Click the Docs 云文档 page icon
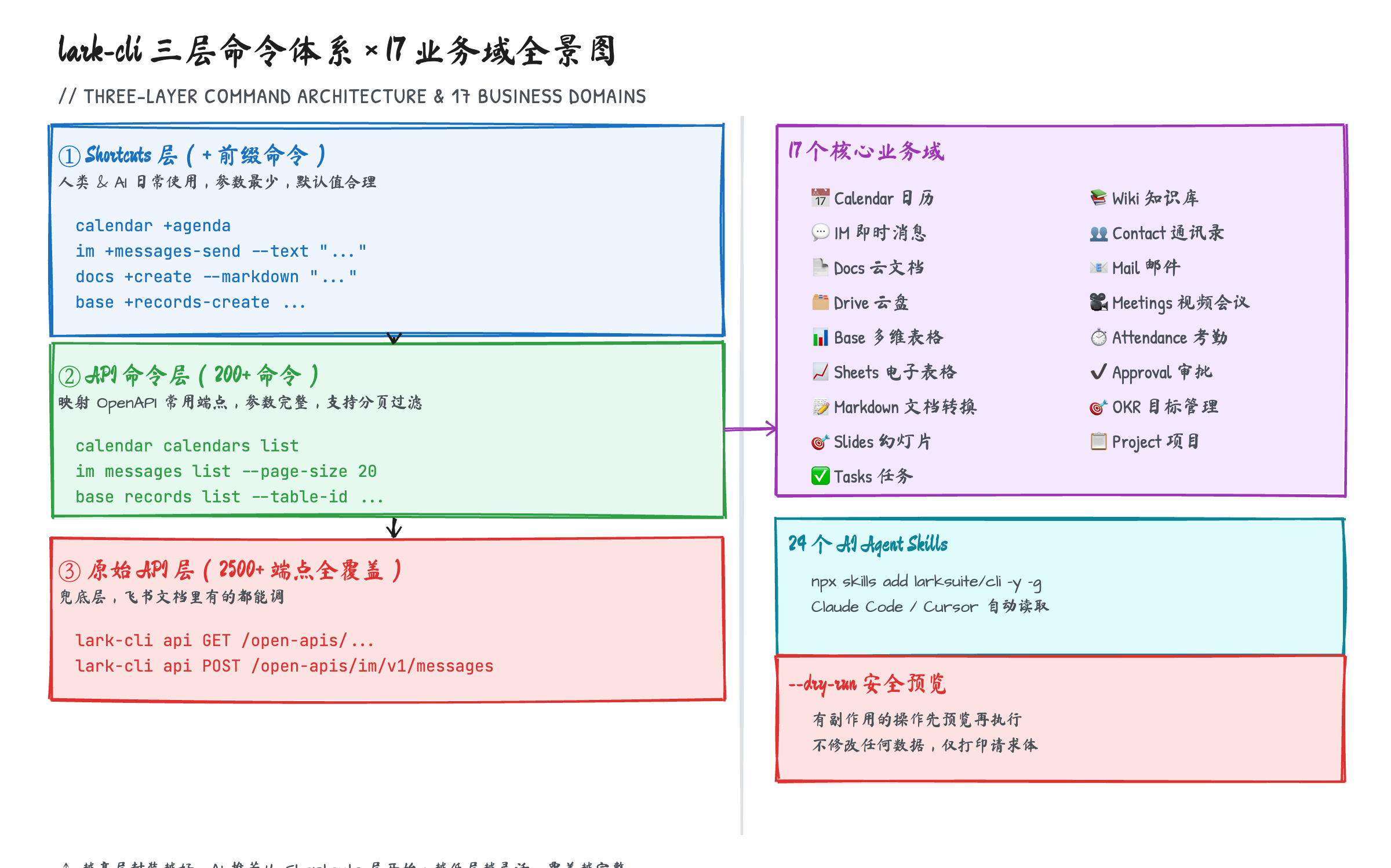Screen dimensions: 1391x868 click(x=820, y=268)
